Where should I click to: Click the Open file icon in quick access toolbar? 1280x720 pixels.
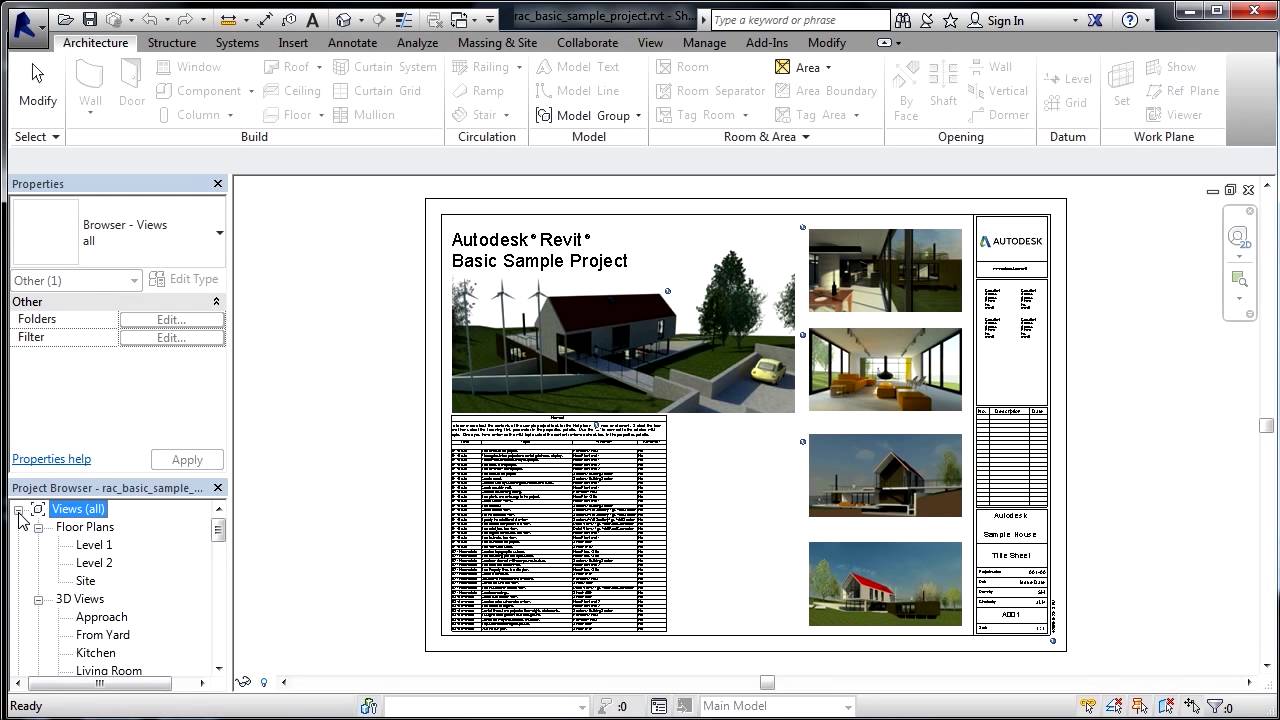66,20
